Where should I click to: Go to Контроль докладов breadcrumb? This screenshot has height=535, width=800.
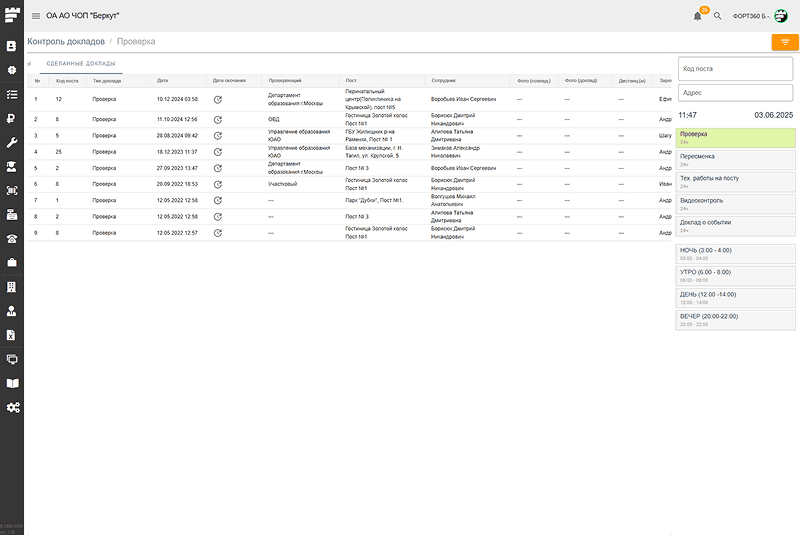(x=69, y=42)
